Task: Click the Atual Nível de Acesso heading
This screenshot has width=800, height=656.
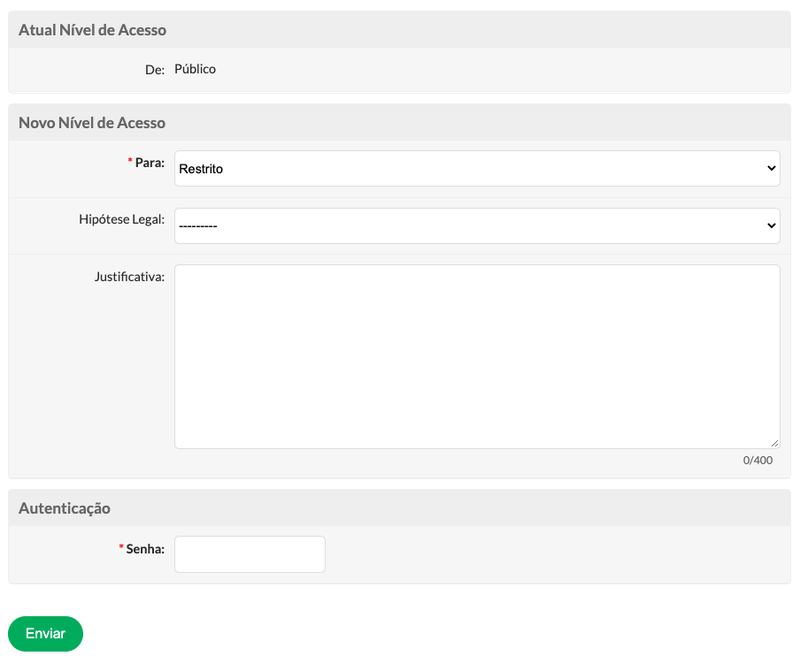Action: coord(92,30)
